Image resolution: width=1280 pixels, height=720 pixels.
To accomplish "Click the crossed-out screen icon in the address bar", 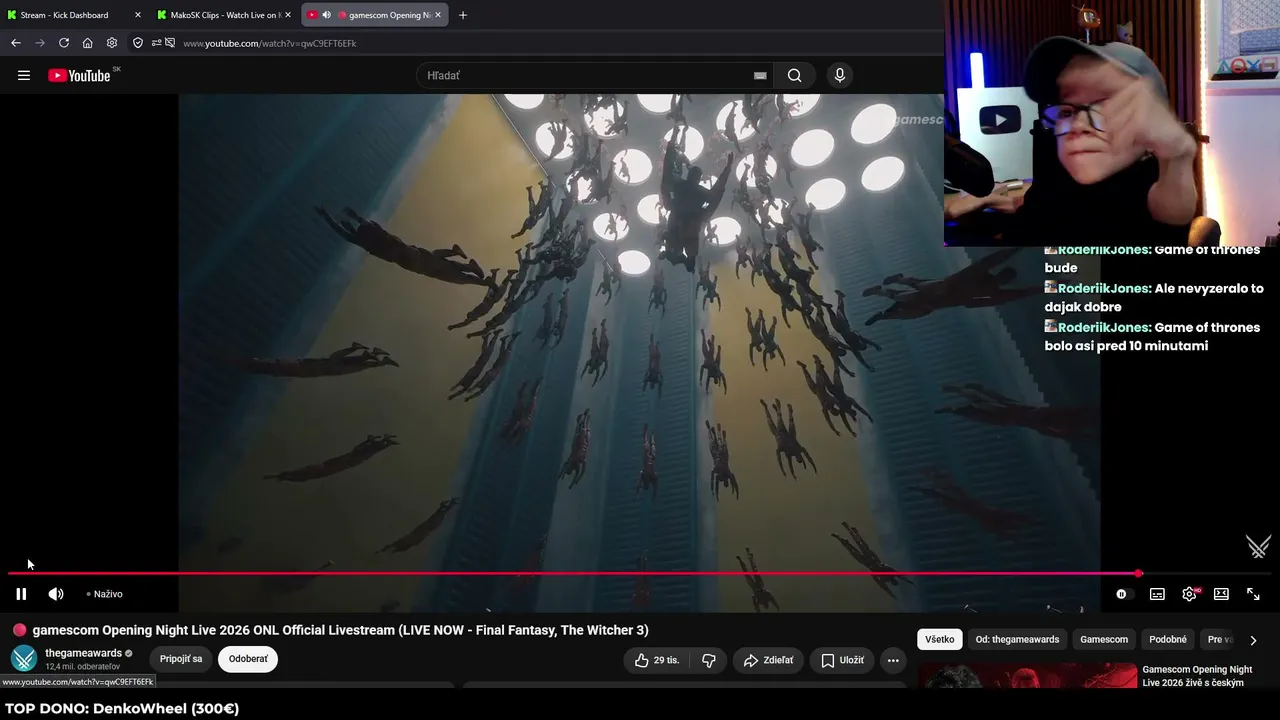I will (x=171, y=43).
